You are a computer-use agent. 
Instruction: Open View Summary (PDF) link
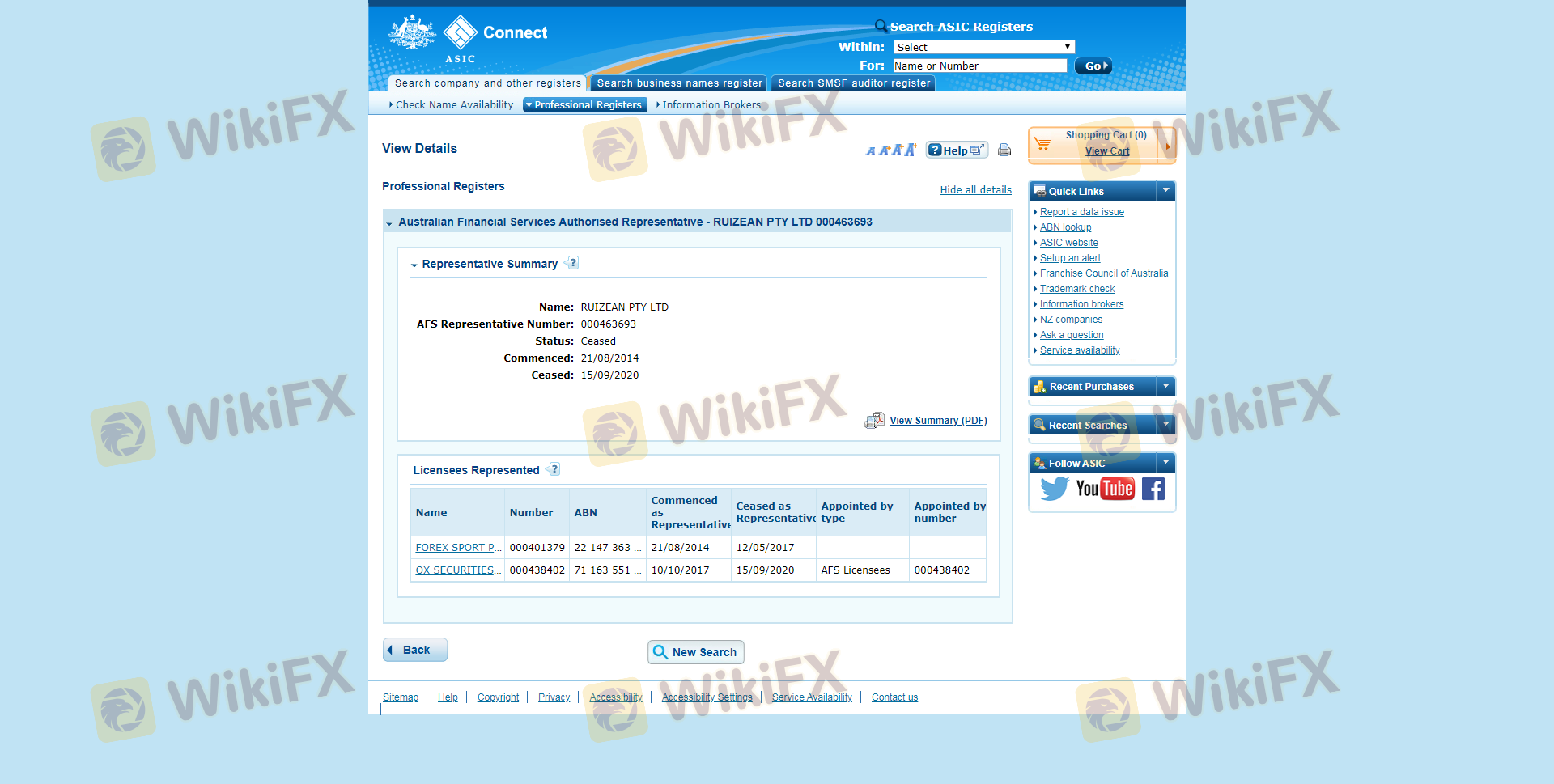937,421
